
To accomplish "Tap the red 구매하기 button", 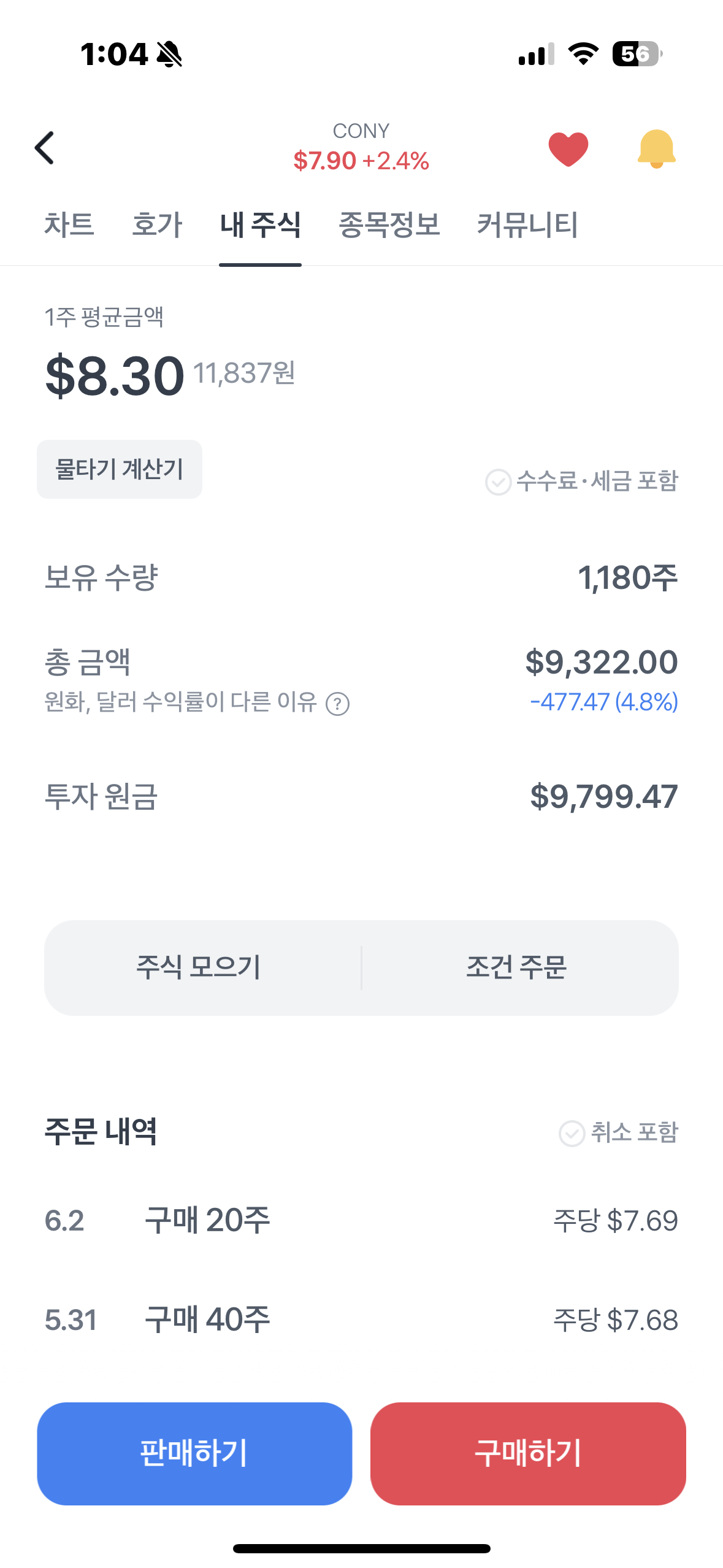I will click(528, 1453).
